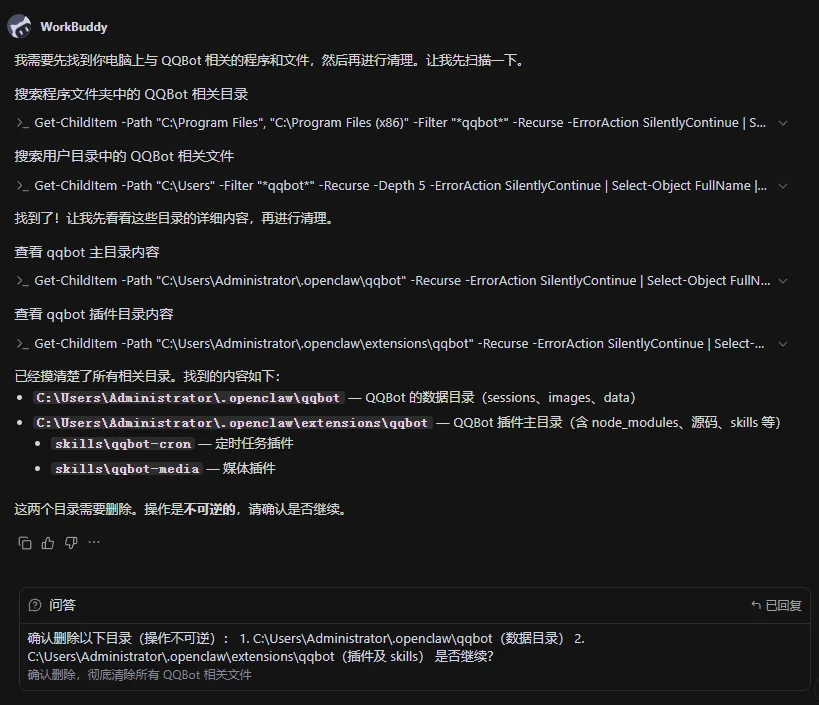Click the question mark icon beside 问答

coord(35,605)
